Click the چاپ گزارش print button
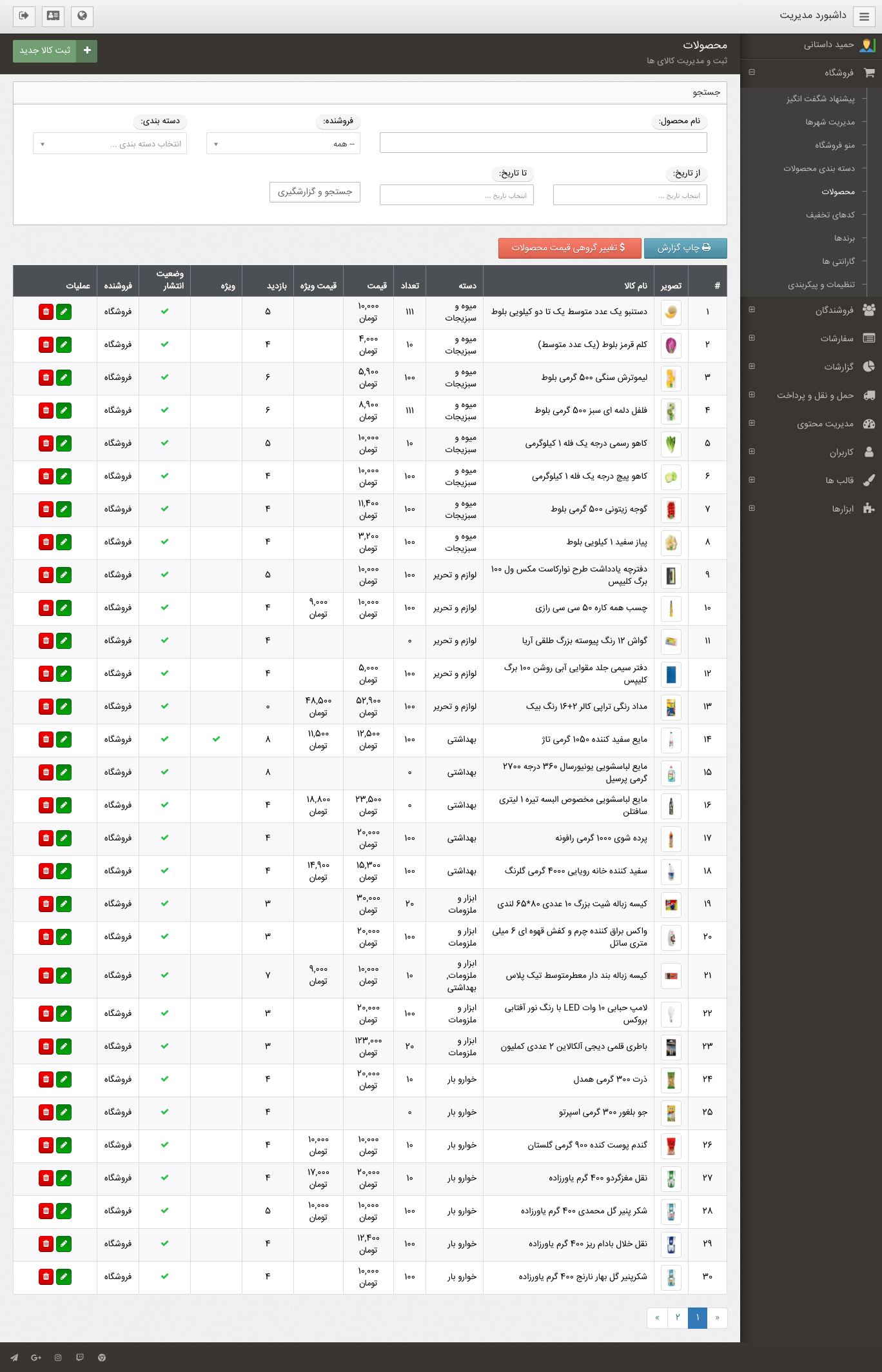 [685, 248]
